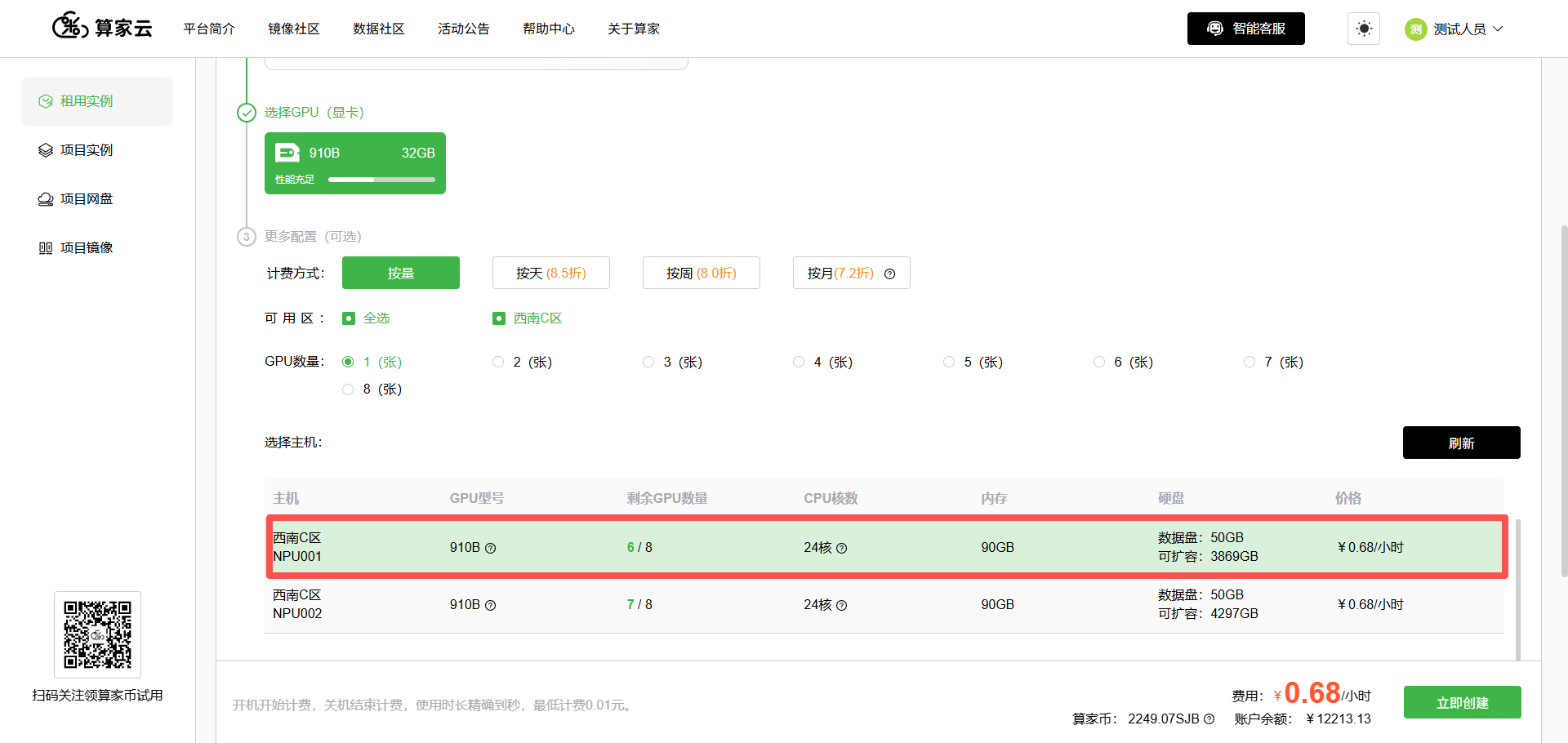Viewport: 1568px width, 743px height.
Task: Go to 项目实例 in sidebar
Action: point(97,150)
